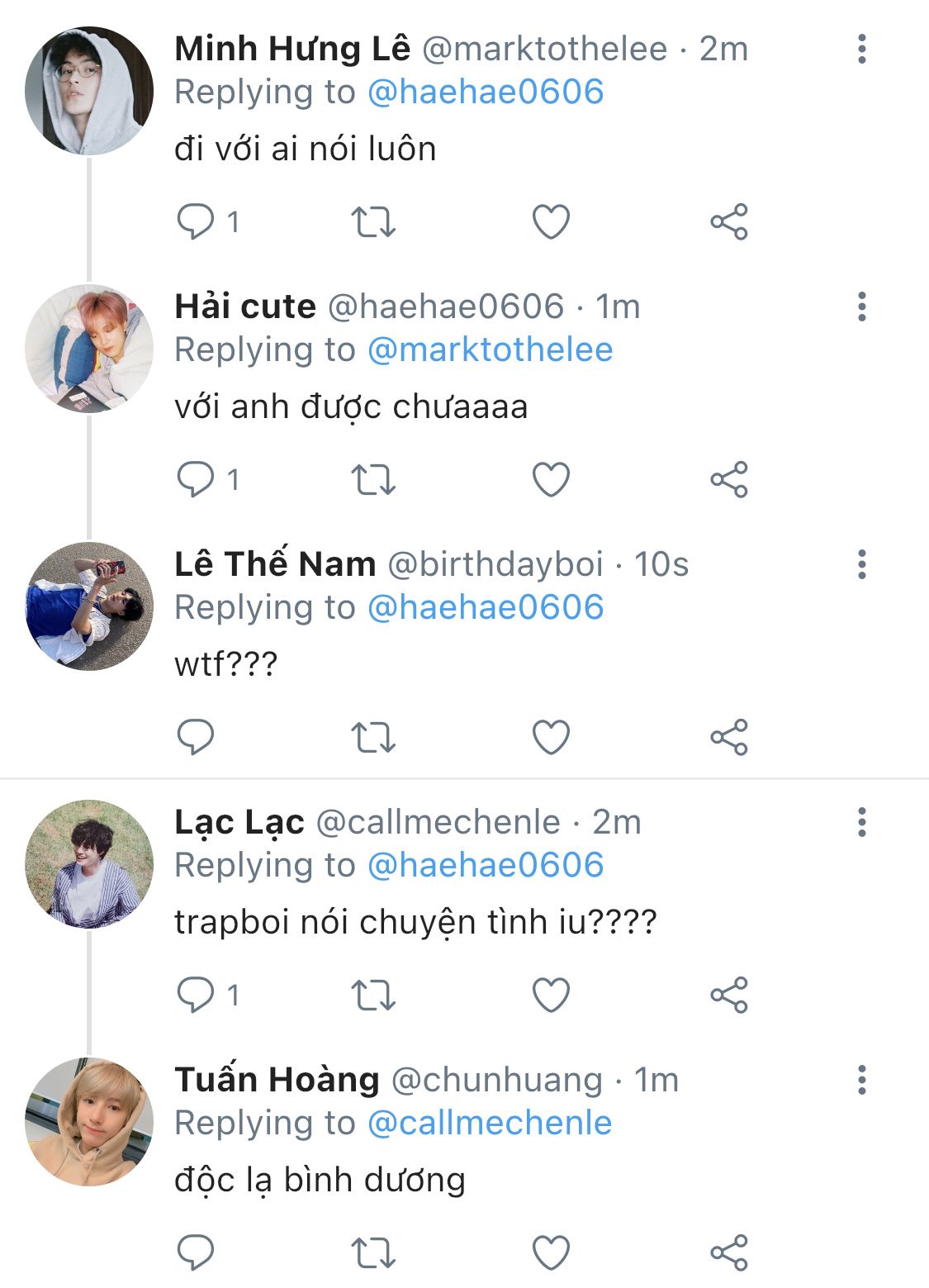View Minh Hưng Lê's profile picture
Image resolution: width=929 pixels, height=1288 pixels.
(x=89, y=91)
